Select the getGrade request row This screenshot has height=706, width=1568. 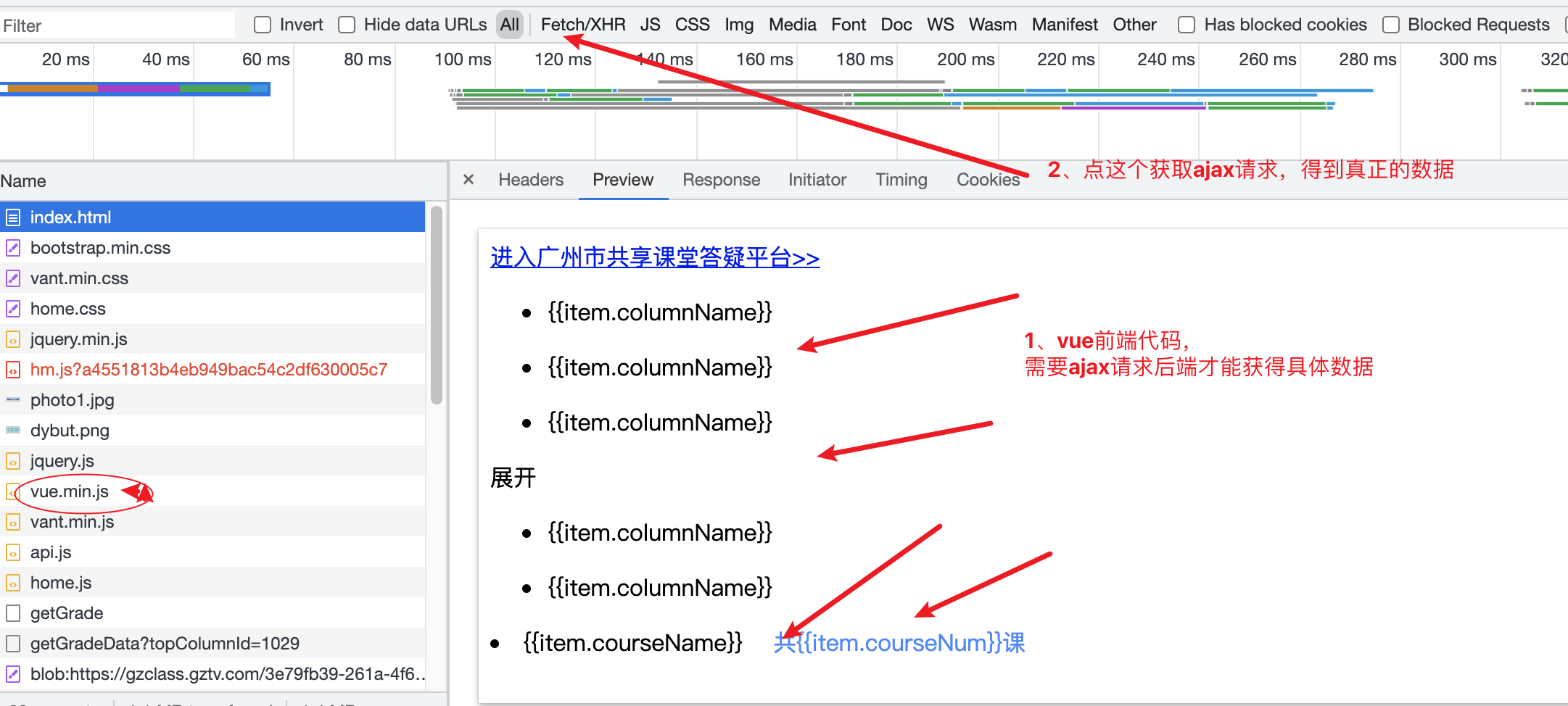pyautogui.click(x=212, y=613)
